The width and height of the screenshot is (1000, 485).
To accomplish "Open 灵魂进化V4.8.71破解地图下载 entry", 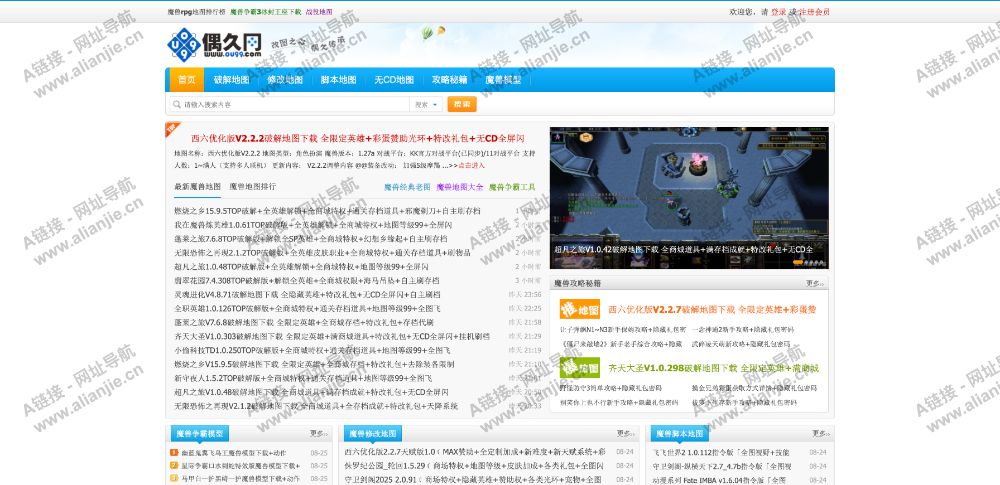I will coord(307,295).
